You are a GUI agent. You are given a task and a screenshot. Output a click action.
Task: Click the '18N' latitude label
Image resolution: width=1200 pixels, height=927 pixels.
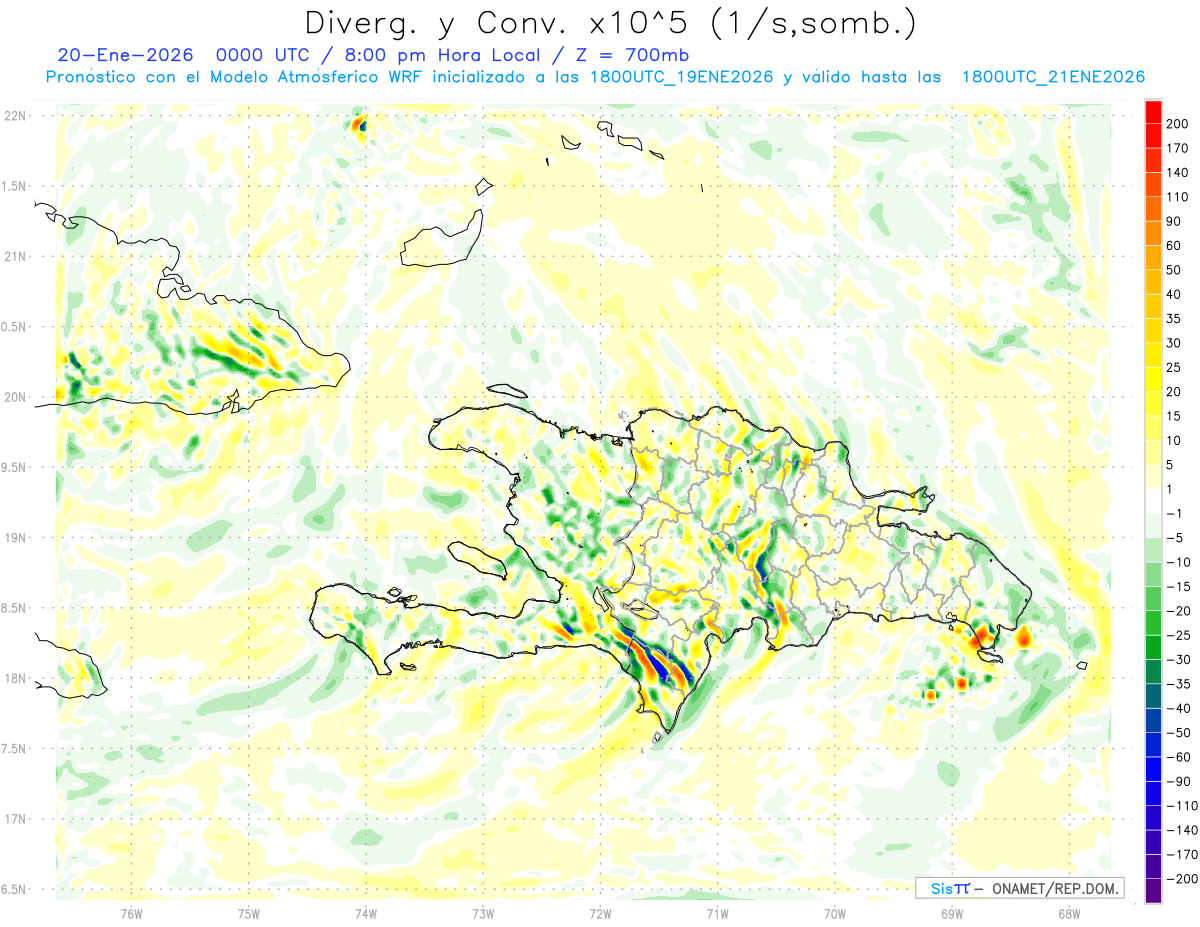coord(14,678)
